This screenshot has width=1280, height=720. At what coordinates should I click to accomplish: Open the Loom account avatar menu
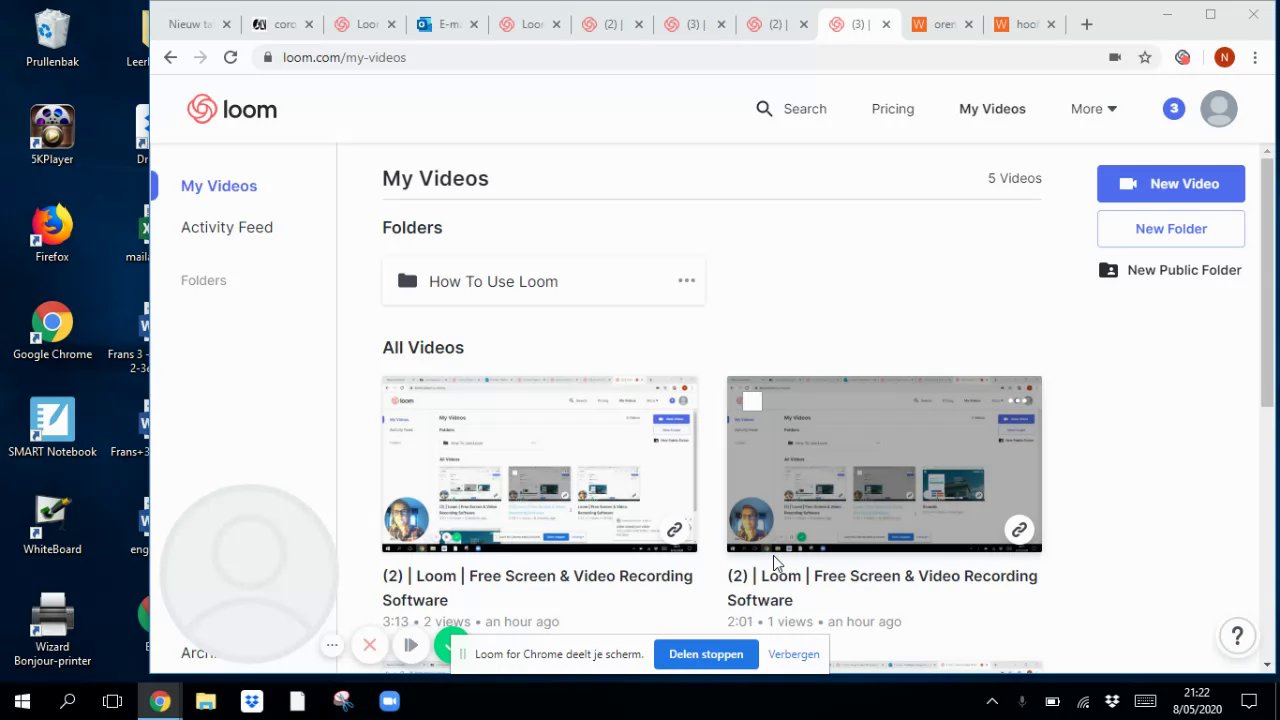[x=1218, y=109]
